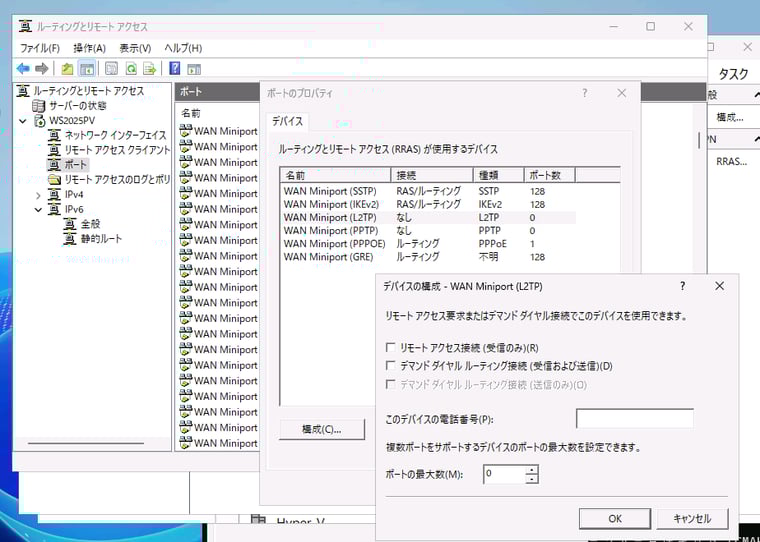
Task: Click the 構成(C)... button
Action: point(322,429)
